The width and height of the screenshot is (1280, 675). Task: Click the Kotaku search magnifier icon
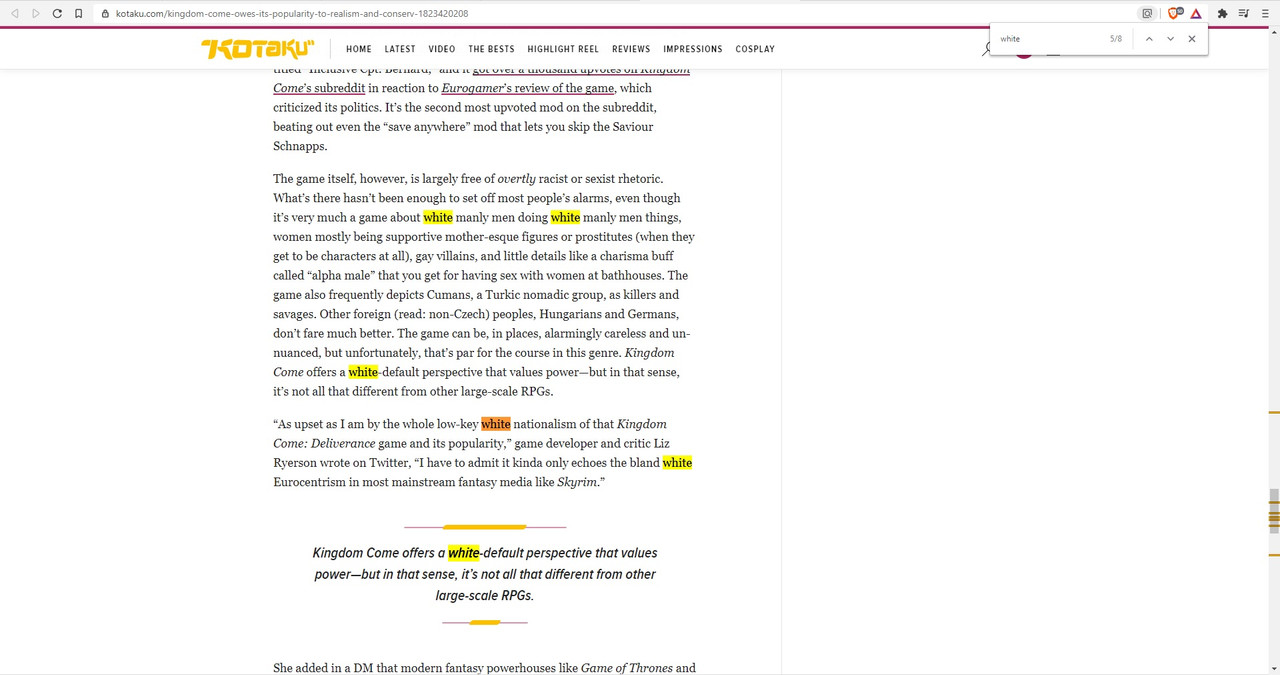click(987, 49)
